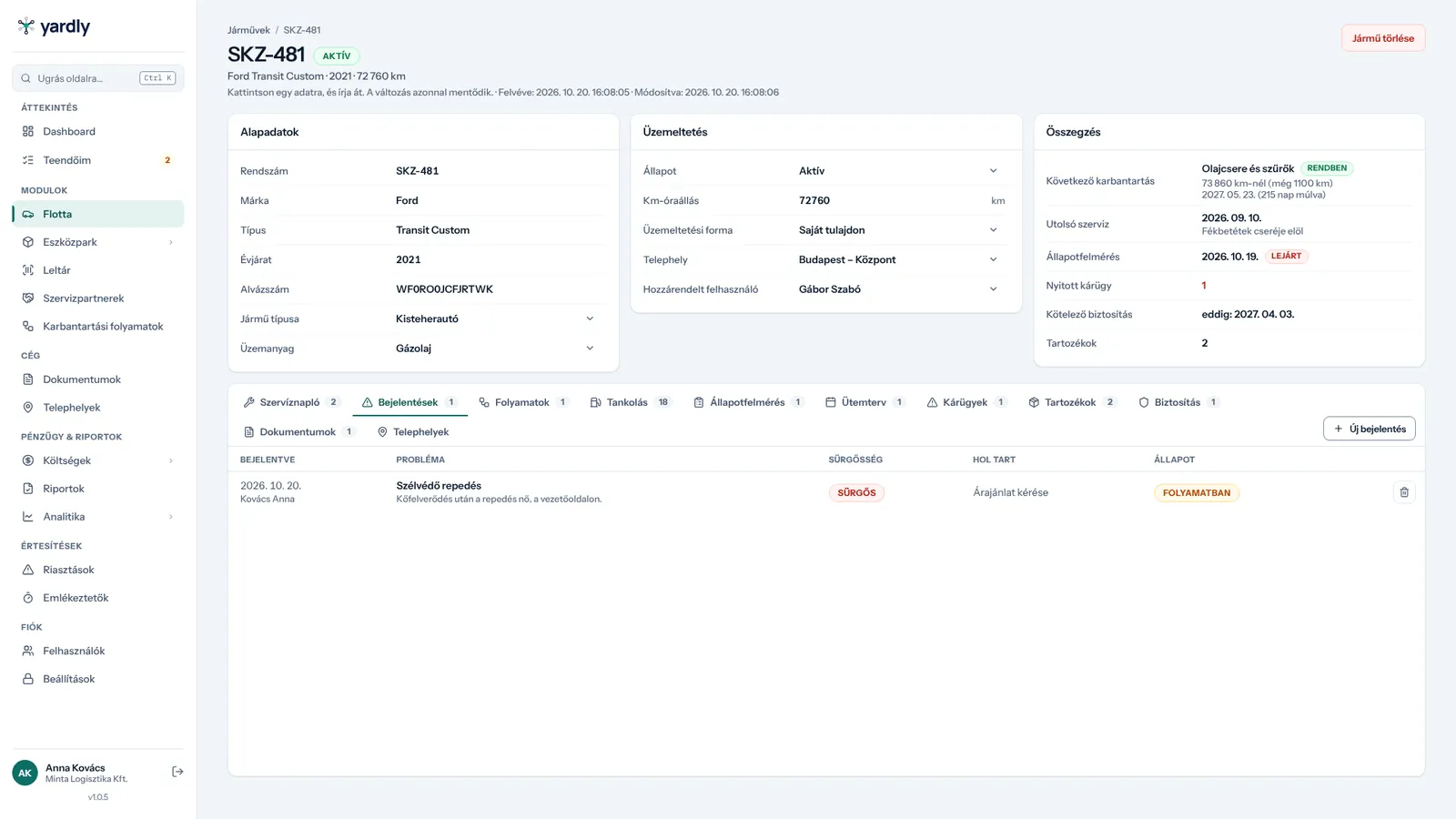Open Riasztások notifications
1456x819 pixels.
pos(98,570)
